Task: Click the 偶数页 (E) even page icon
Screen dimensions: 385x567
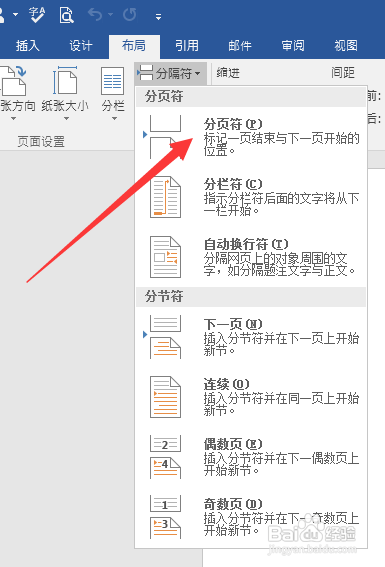Action: pos(165,457)
